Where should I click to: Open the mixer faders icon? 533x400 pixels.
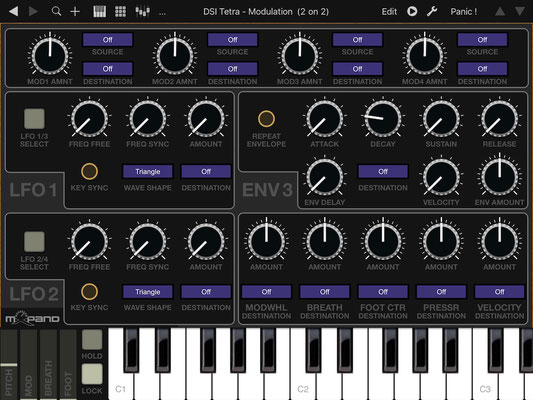pos(142,12)
